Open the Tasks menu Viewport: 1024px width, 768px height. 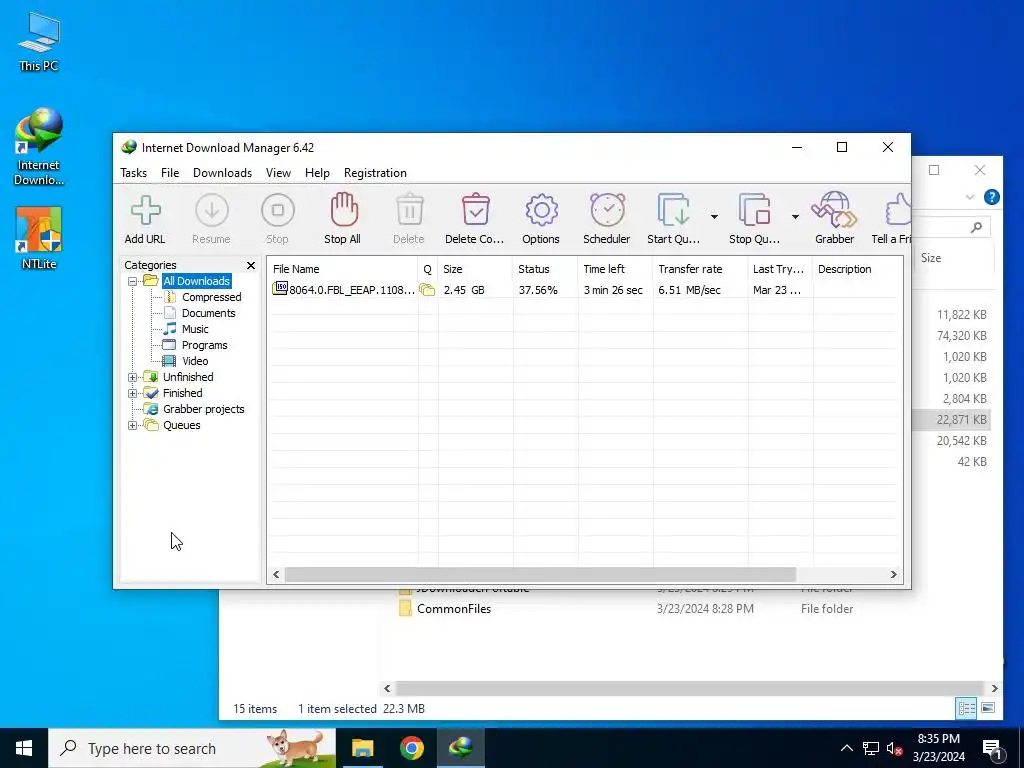pyautogui.click(x=133, y=173)
